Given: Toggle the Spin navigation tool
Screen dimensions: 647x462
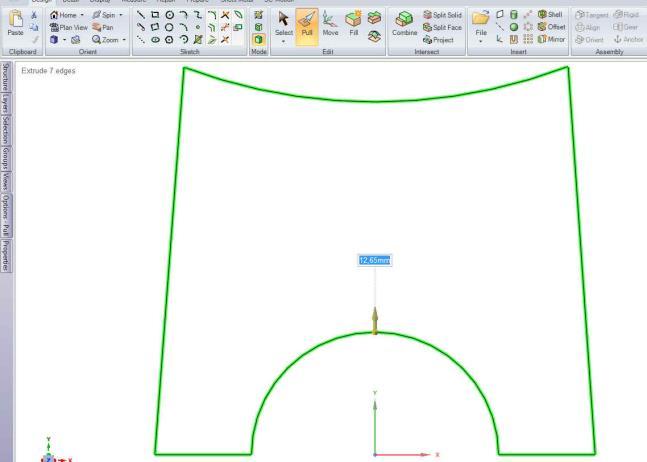Looking at the screenshot, I should click(x=104, y=15).
